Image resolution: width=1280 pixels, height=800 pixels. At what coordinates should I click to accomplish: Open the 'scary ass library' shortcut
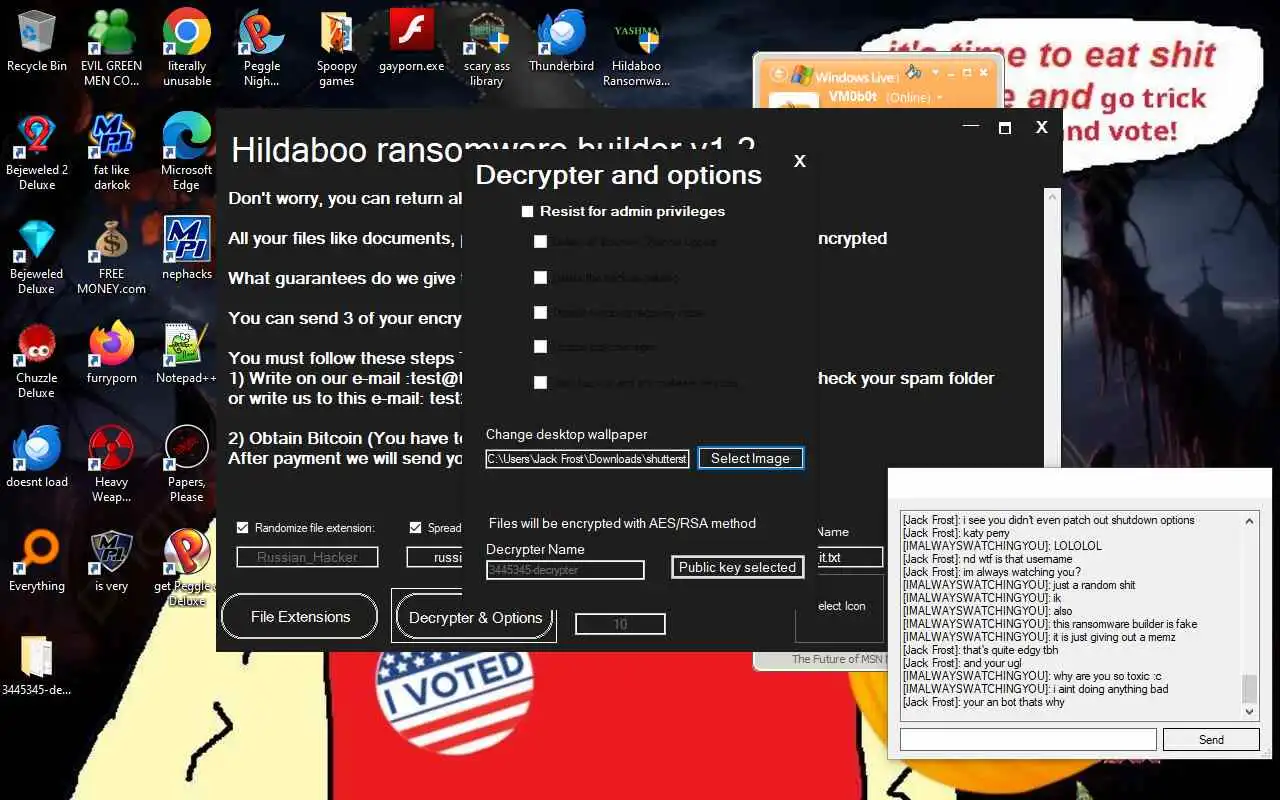point(487,48)
